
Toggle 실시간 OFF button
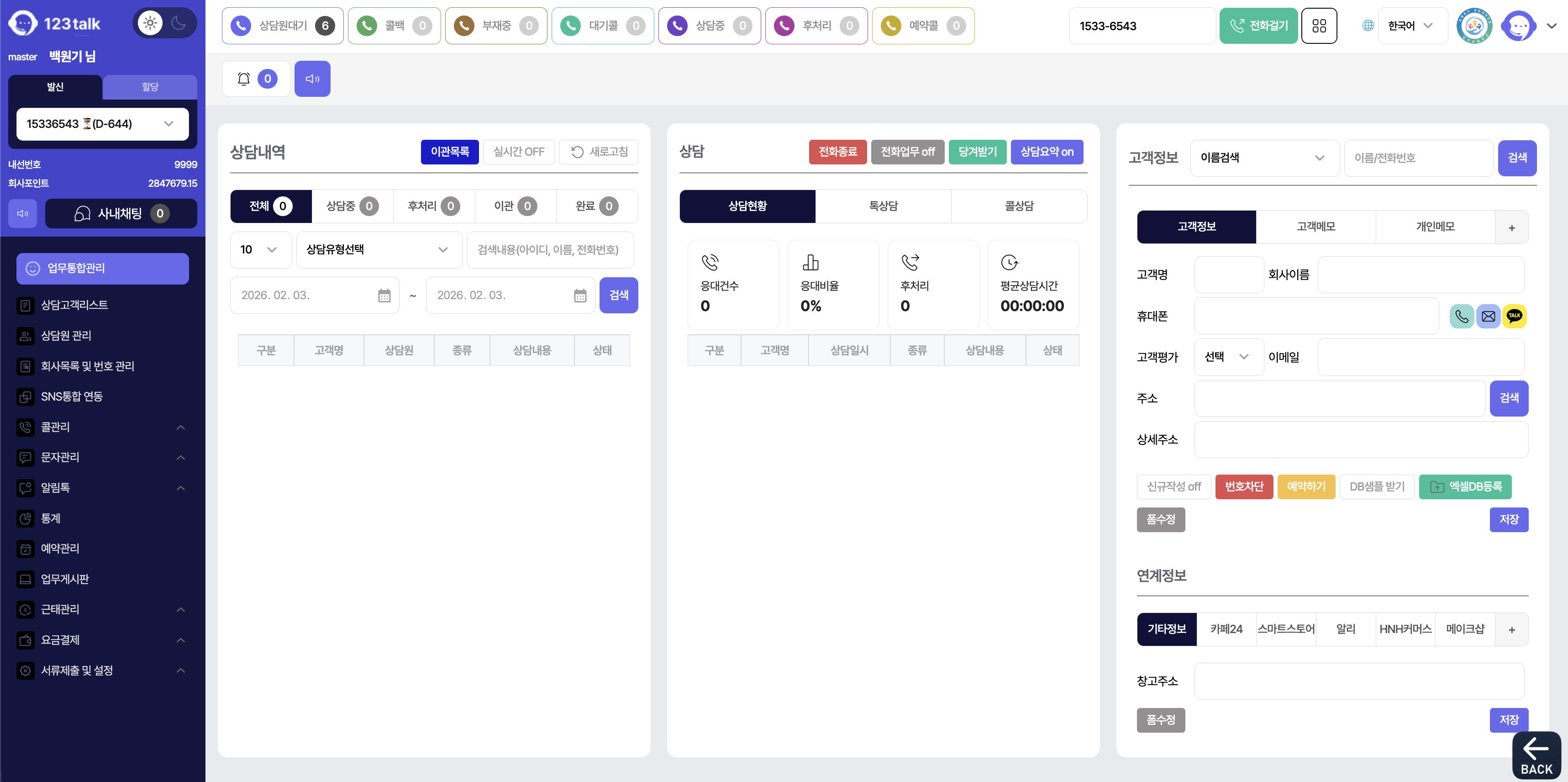click(x=519, y=152)
